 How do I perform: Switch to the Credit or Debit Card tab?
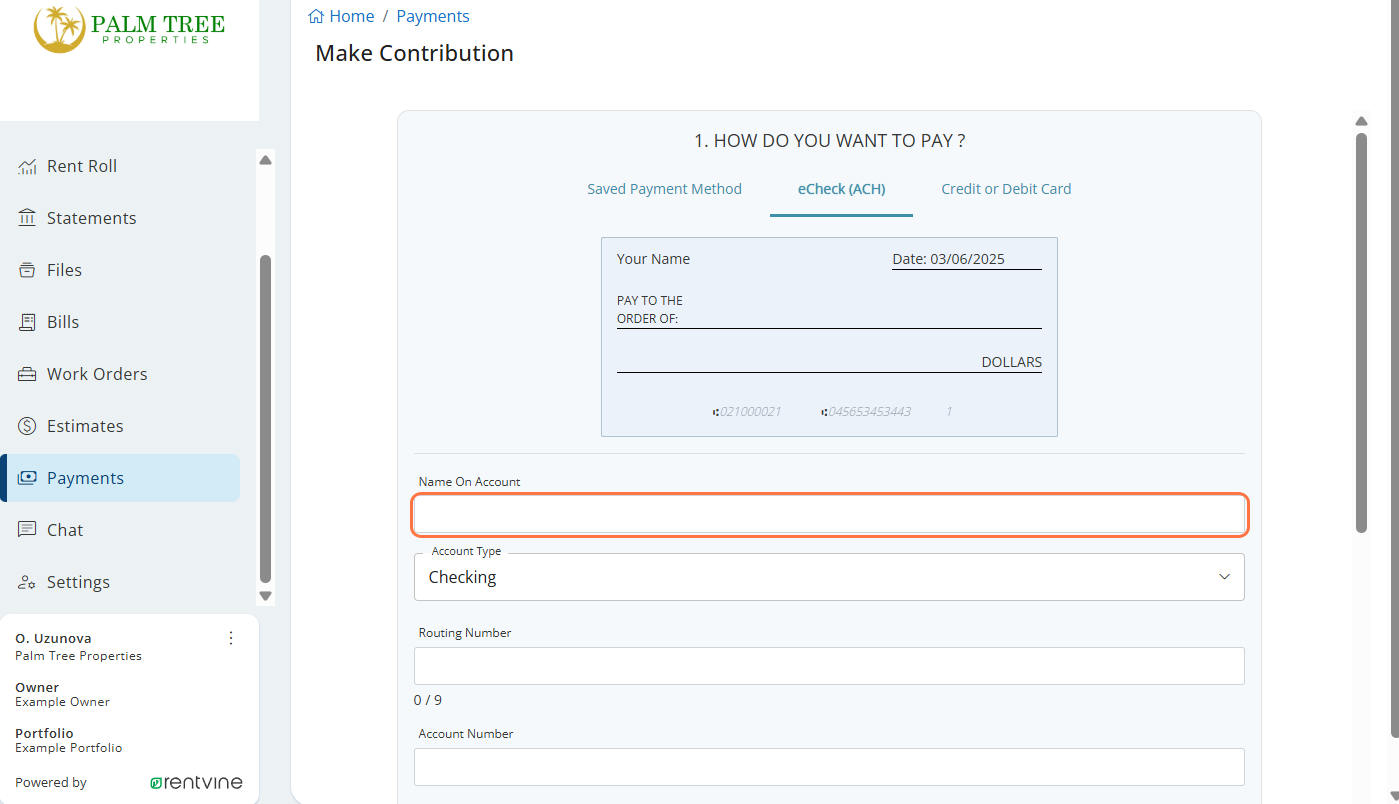[x=1006, y=188]
